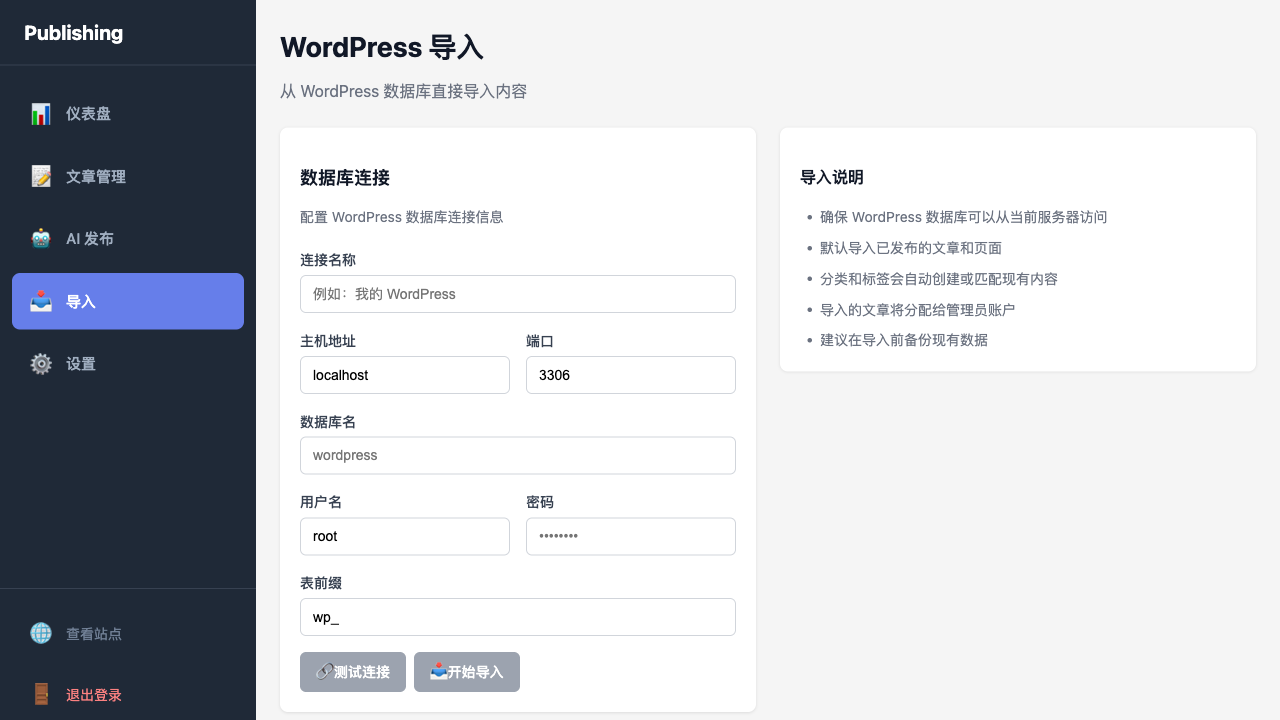Screen dimensions: 1280x720
Task: Click the dashboard chart icon
Action: (41, 114)
